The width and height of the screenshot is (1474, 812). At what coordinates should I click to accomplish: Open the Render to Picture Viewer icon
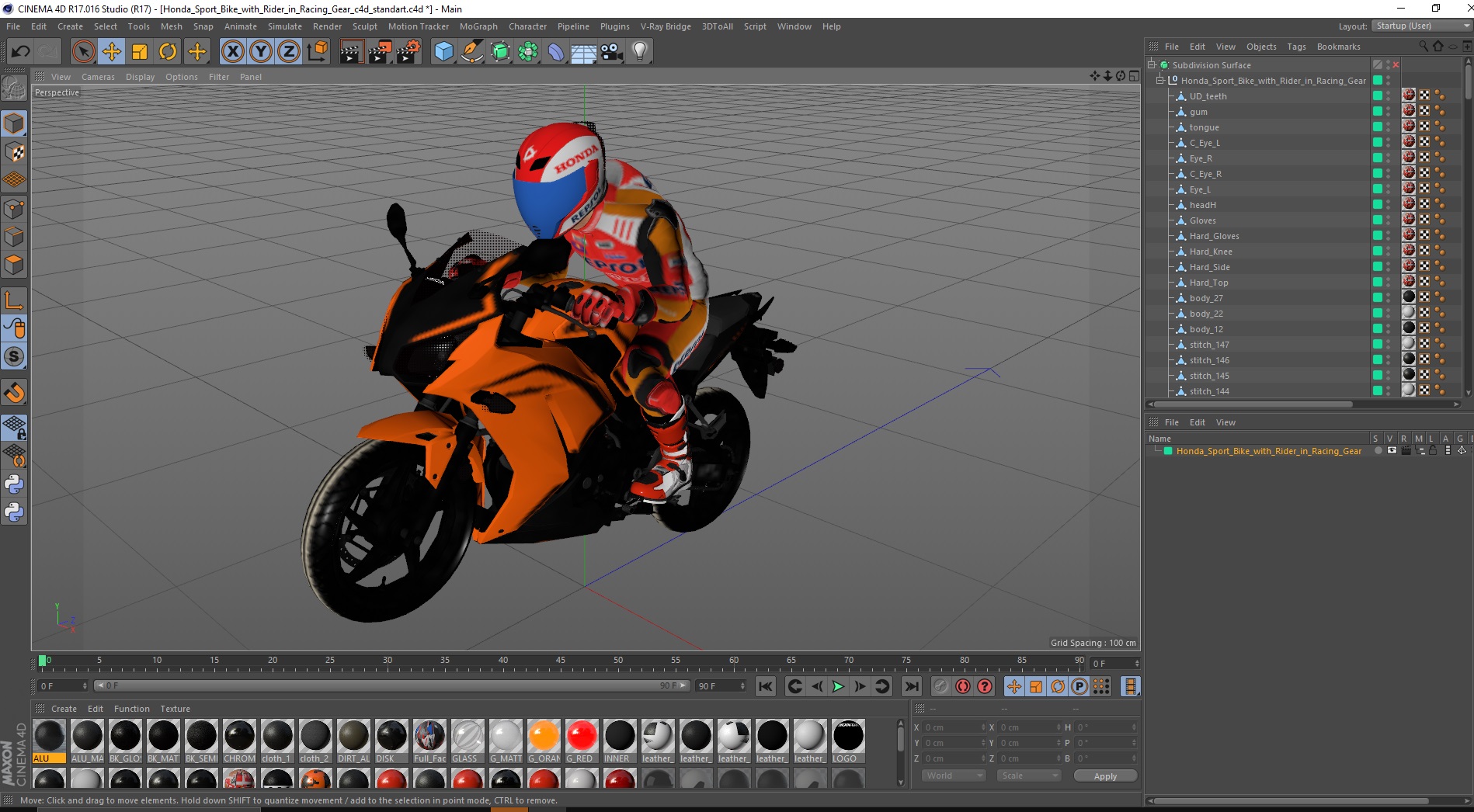(x=380, y=52)
